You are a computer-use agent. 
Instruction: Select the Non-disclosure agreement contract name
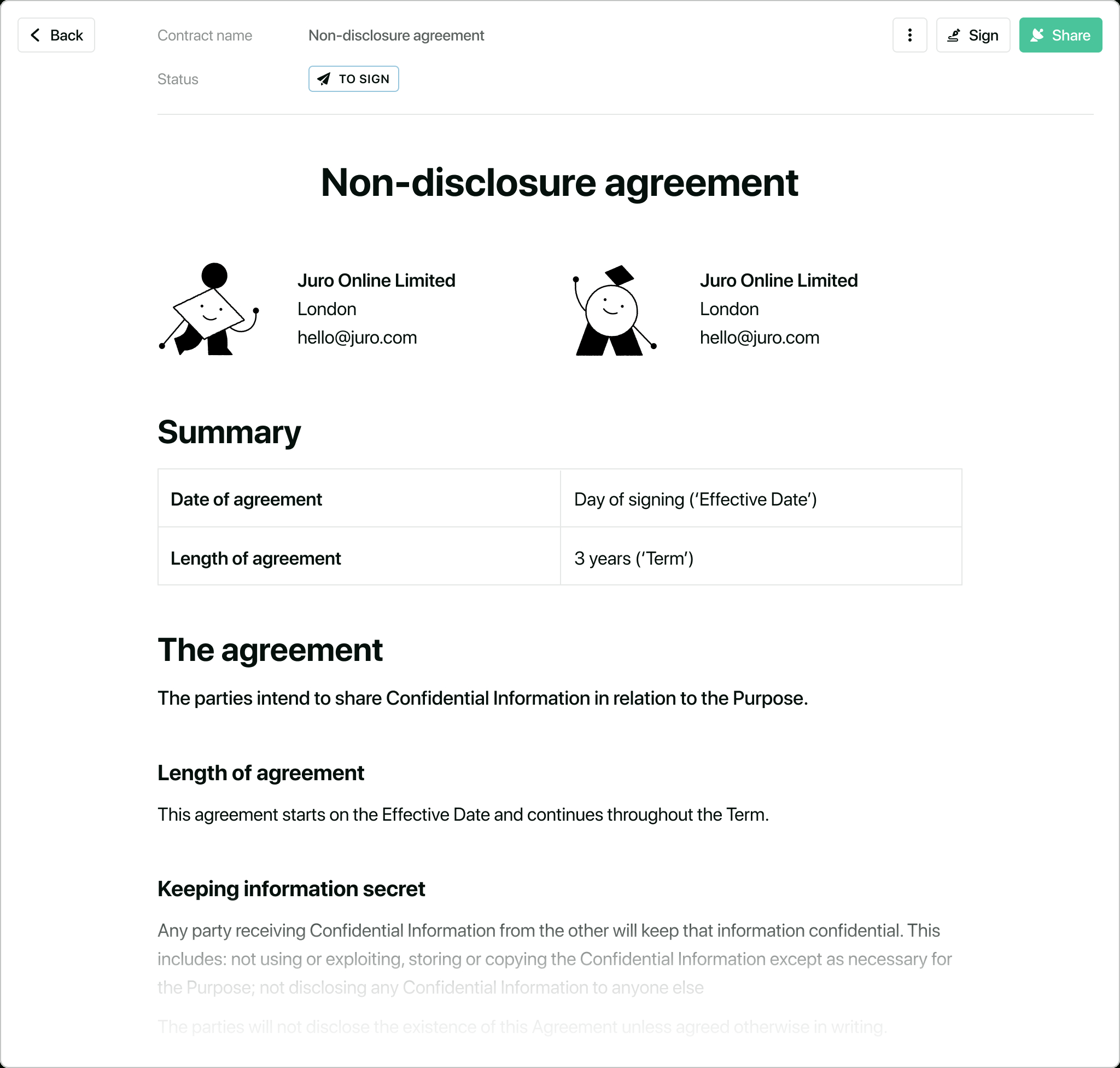click(396, 35)
